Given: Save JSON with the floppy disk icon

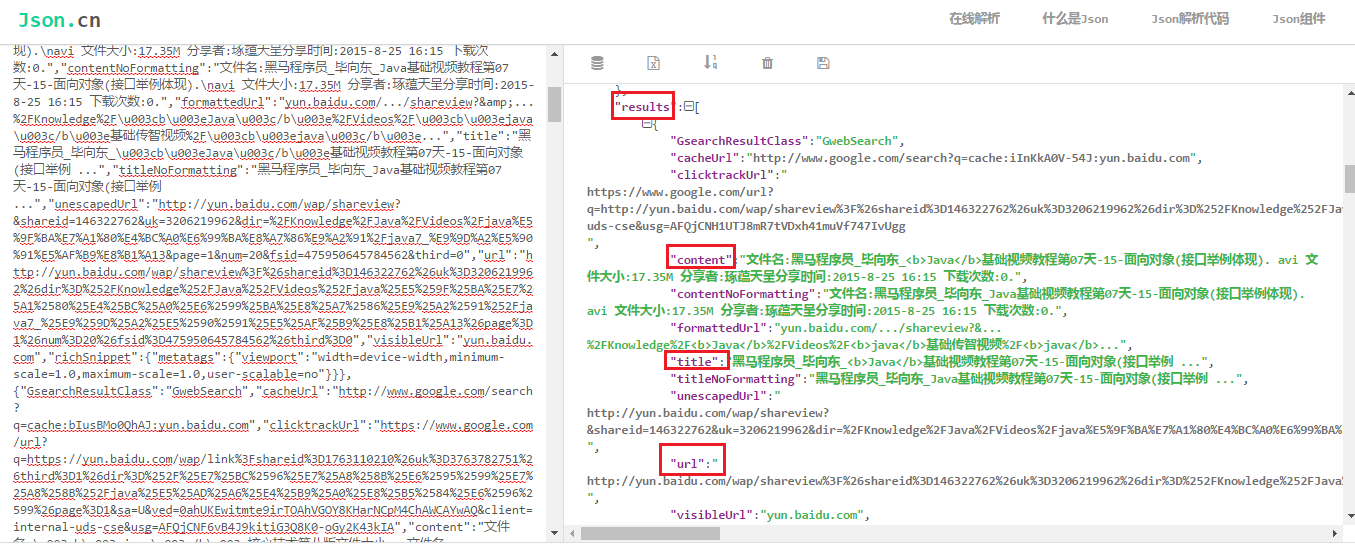Looking at the screenshot, I should pyautogui.click(x=823, y=63).
